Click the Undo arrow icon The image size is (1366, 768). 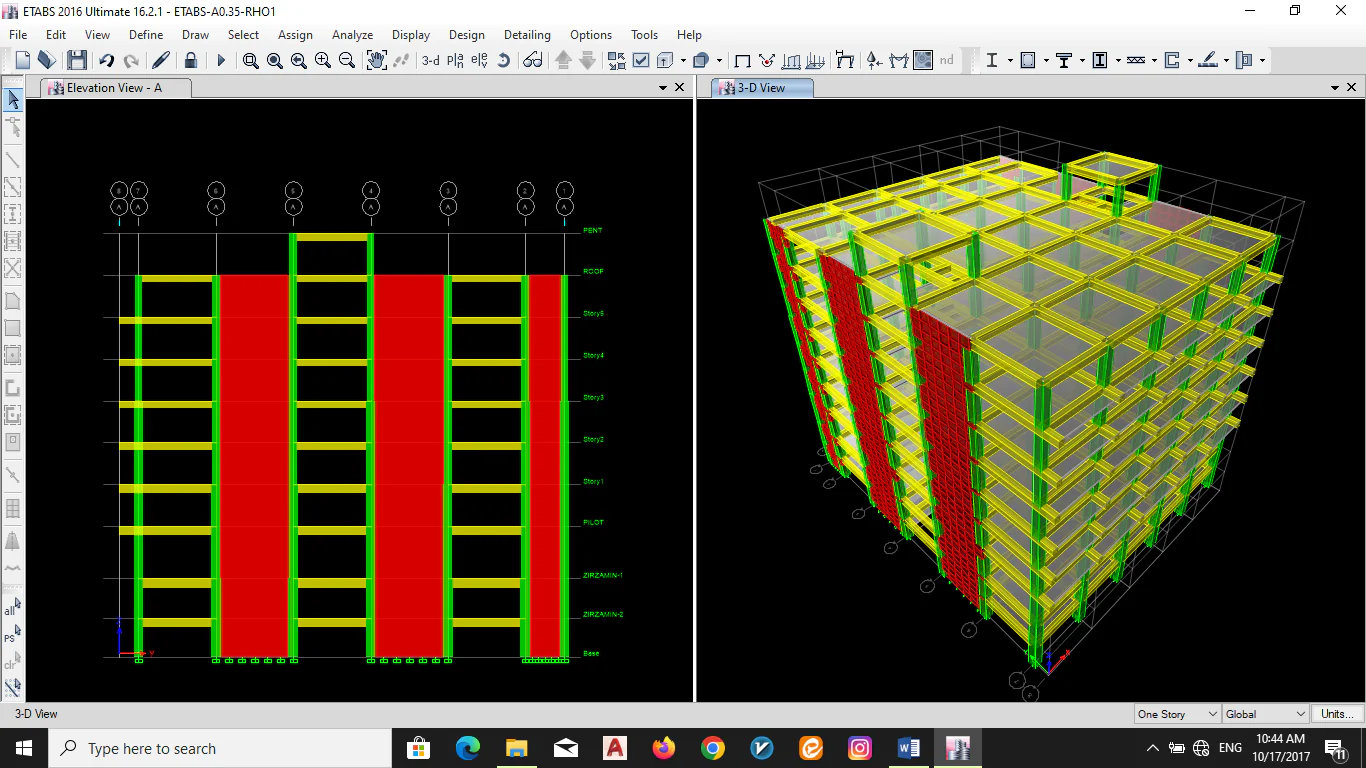tap(106, 61)
